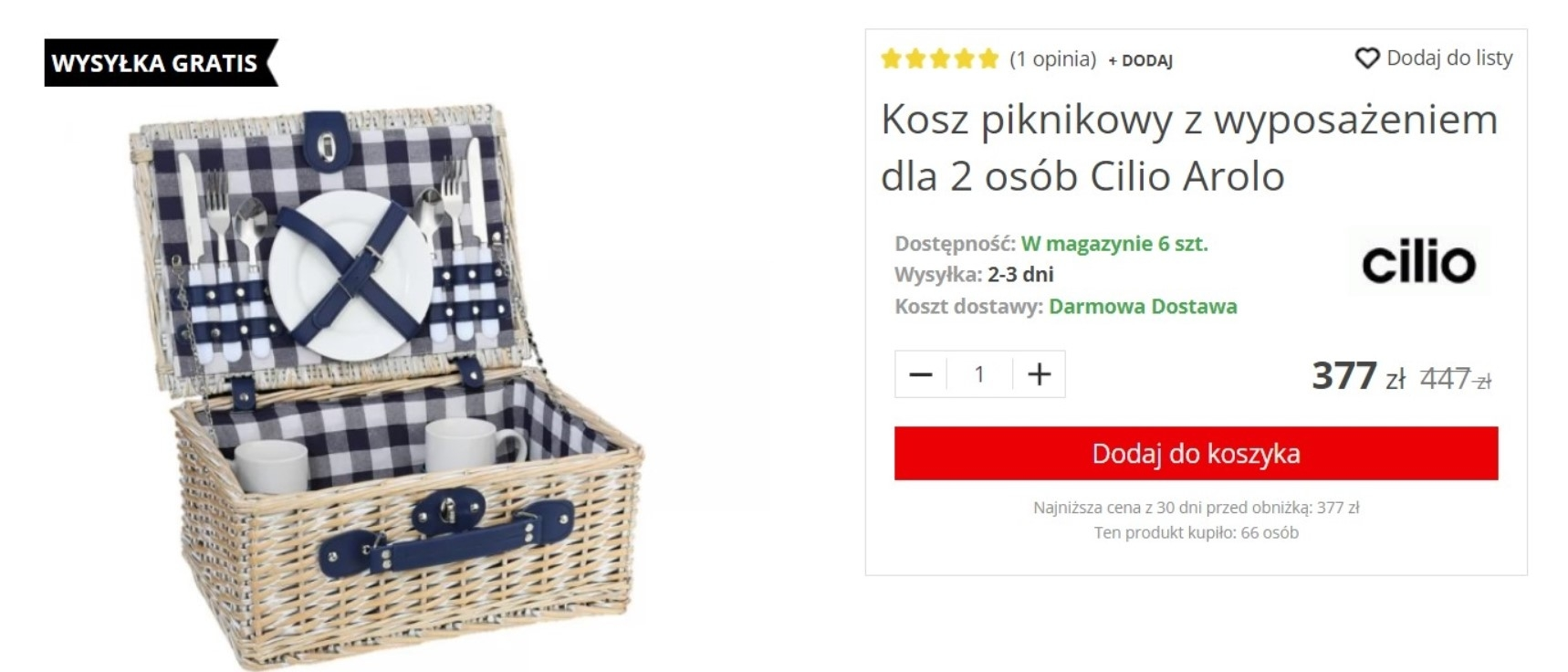The height and width of the screenshot is (672, 1568).
Task: Click the heart wishlist icon
Action: [x=1366, y=58]
